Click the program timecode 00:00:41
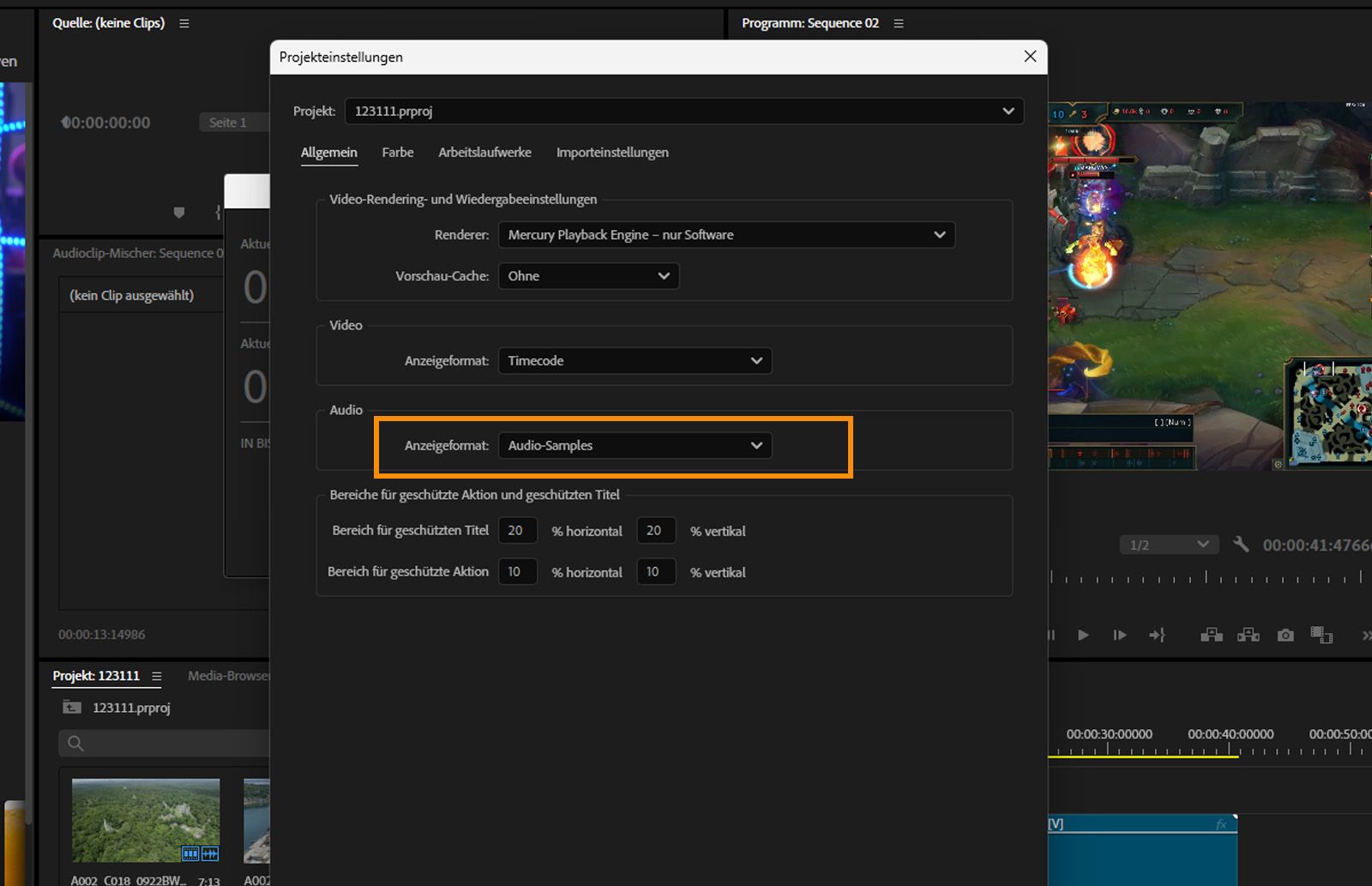 click(1316, 545)
